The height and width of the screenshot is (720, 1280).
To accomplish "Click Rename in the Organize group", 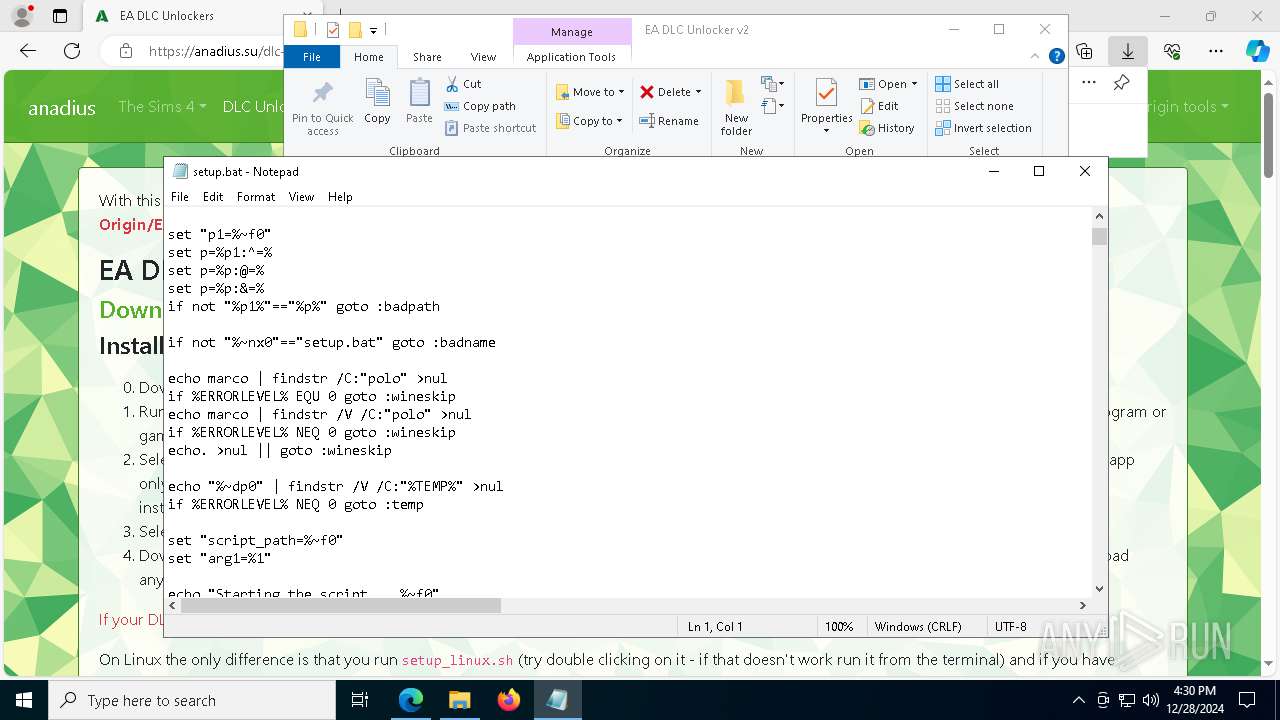I will [669, 121].
